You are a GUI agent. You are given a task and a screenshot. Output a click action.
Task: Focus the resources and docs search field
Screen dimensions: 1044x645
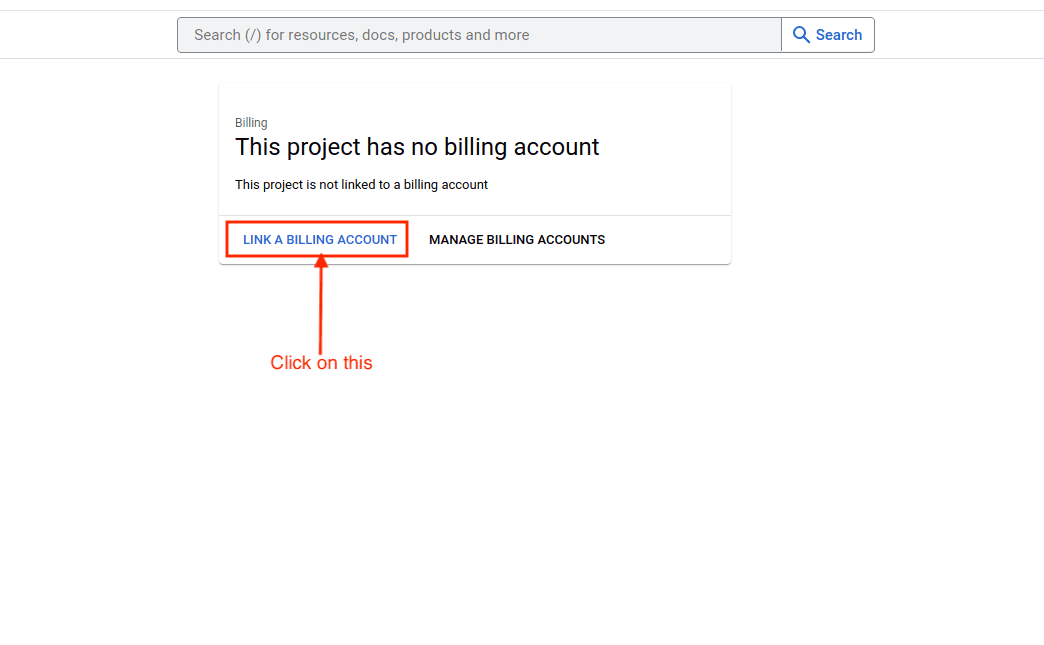tap(479, 35)
